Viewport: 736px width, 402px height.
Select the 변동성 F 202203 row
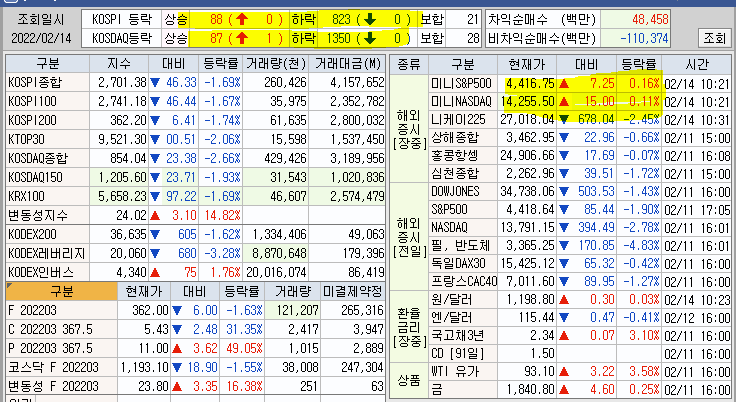(196, 387)
